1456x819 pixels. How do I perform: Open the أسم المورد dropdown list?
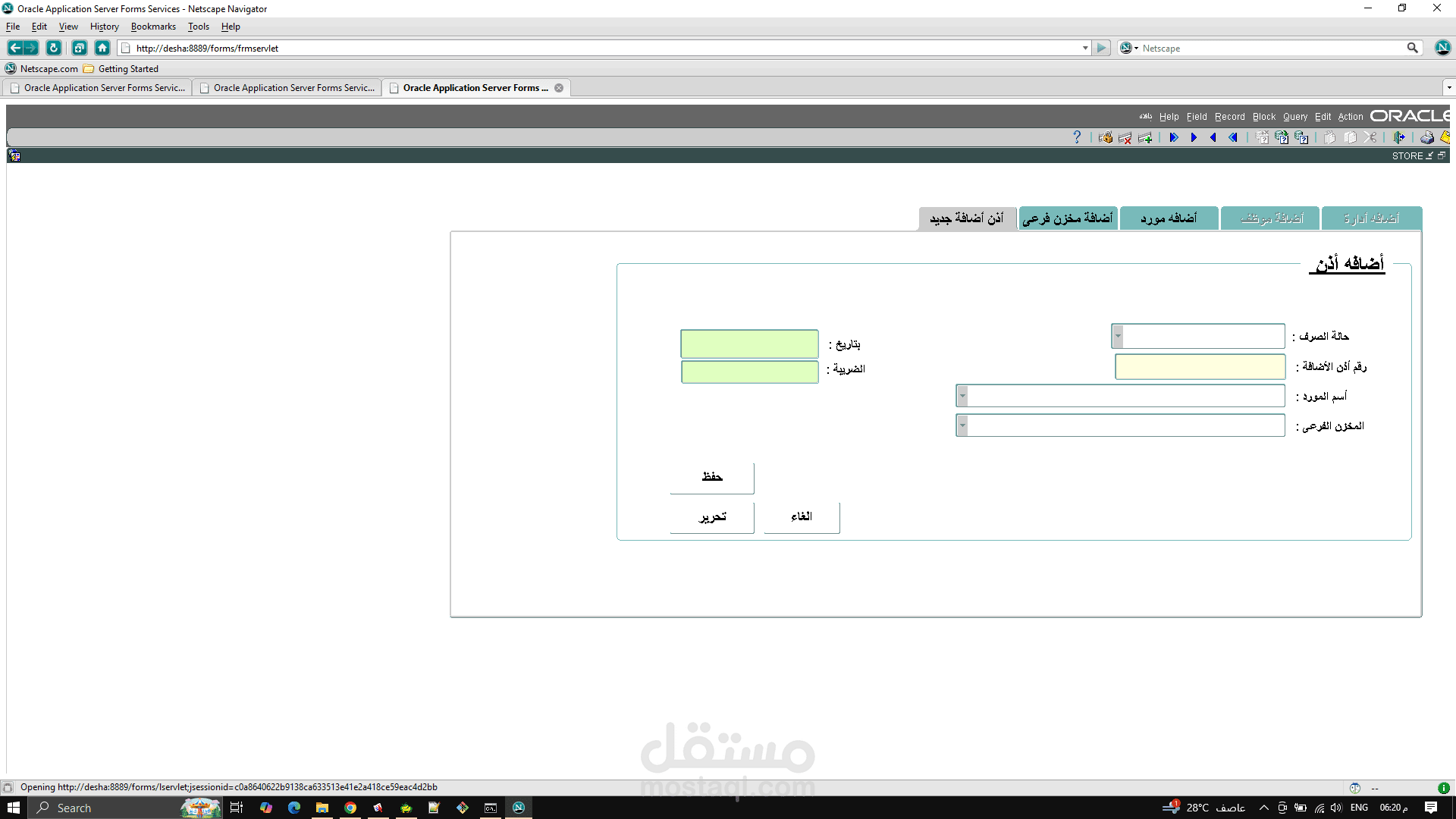pyautogui.click(x=962, y=396)
